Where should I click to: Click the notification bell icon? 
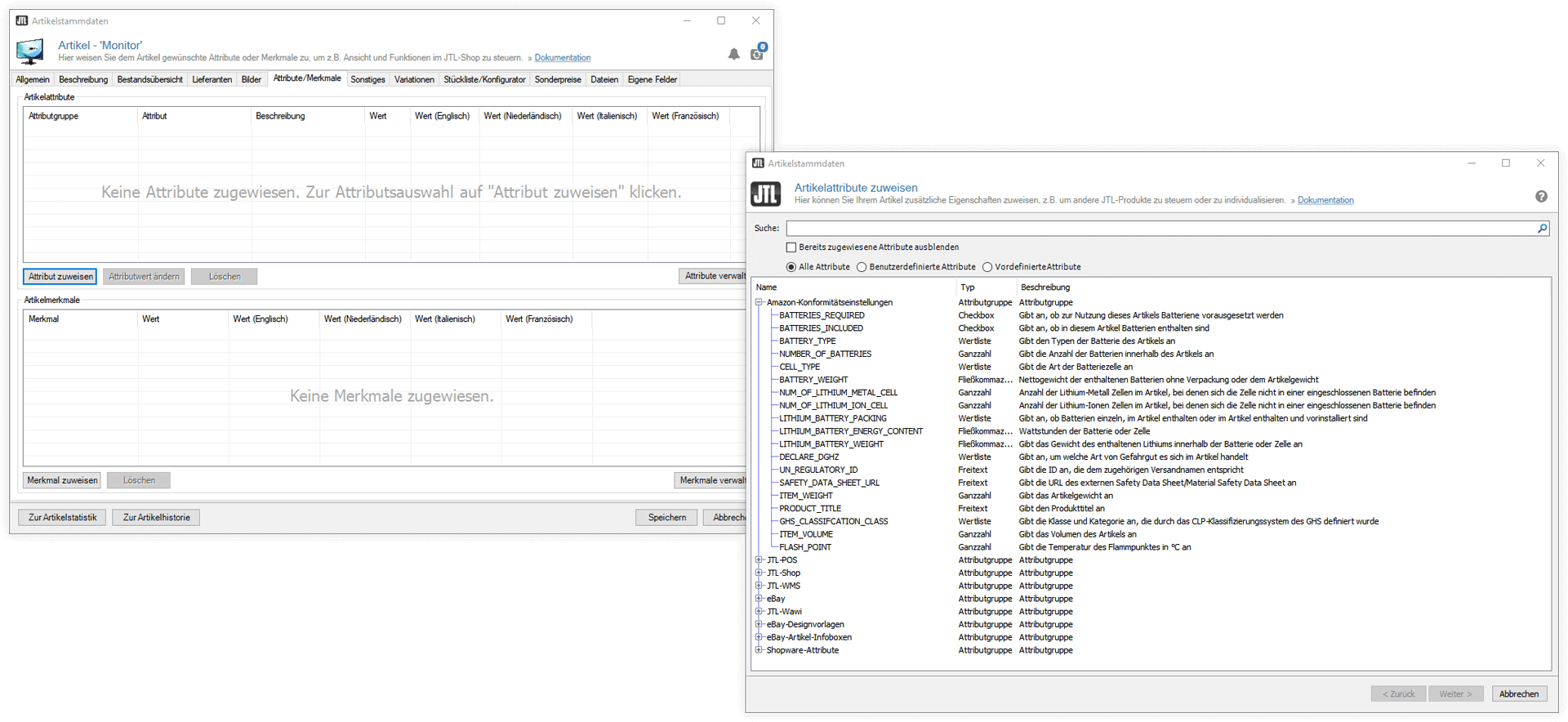click(x=733, y=54)
